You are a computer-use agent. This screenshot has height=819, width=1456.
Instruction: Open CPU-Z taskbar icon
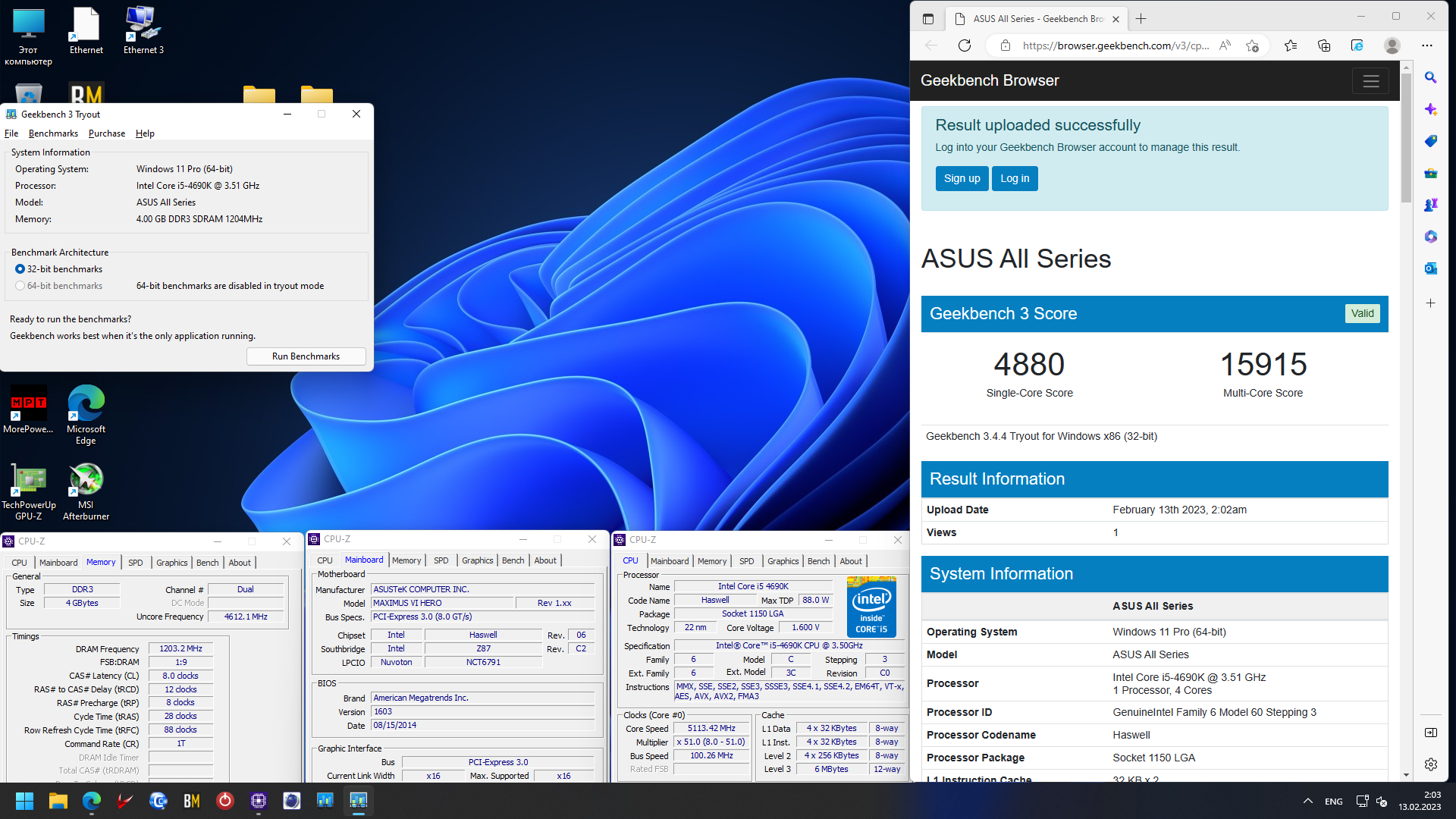(259, 801)
